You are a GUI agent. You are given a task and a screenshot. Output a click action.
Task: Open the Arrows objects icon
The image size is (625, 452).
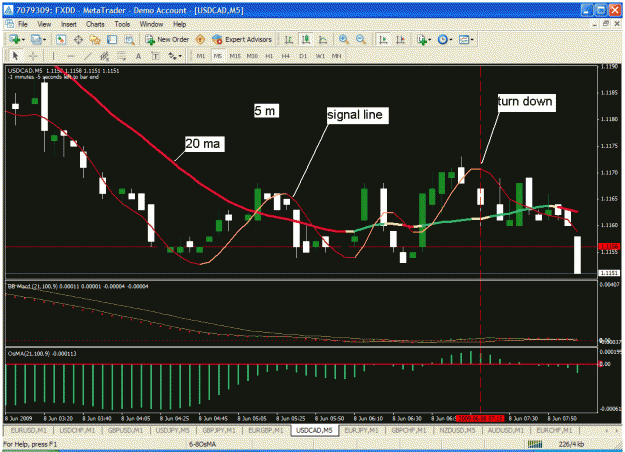[172, 56]
